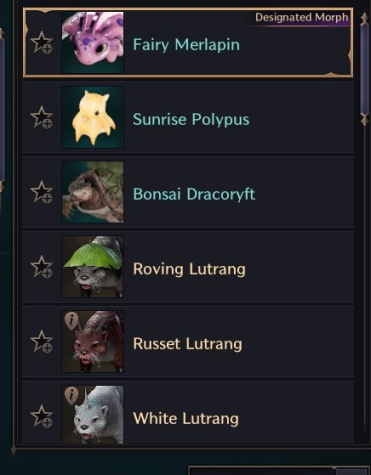
Task: Click the Designated Morph label banner
Action: click(302, 17)
